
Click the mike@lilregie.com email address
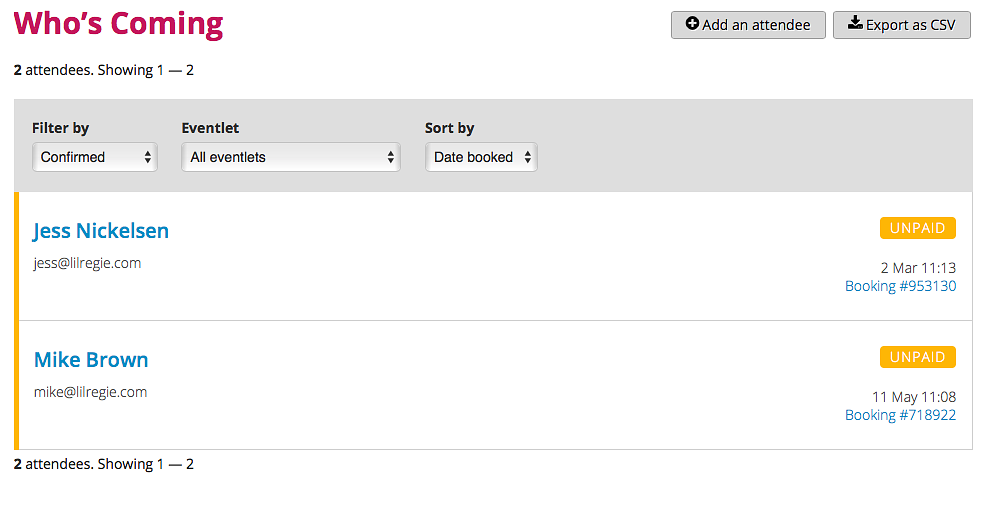(x=90, y=392)
